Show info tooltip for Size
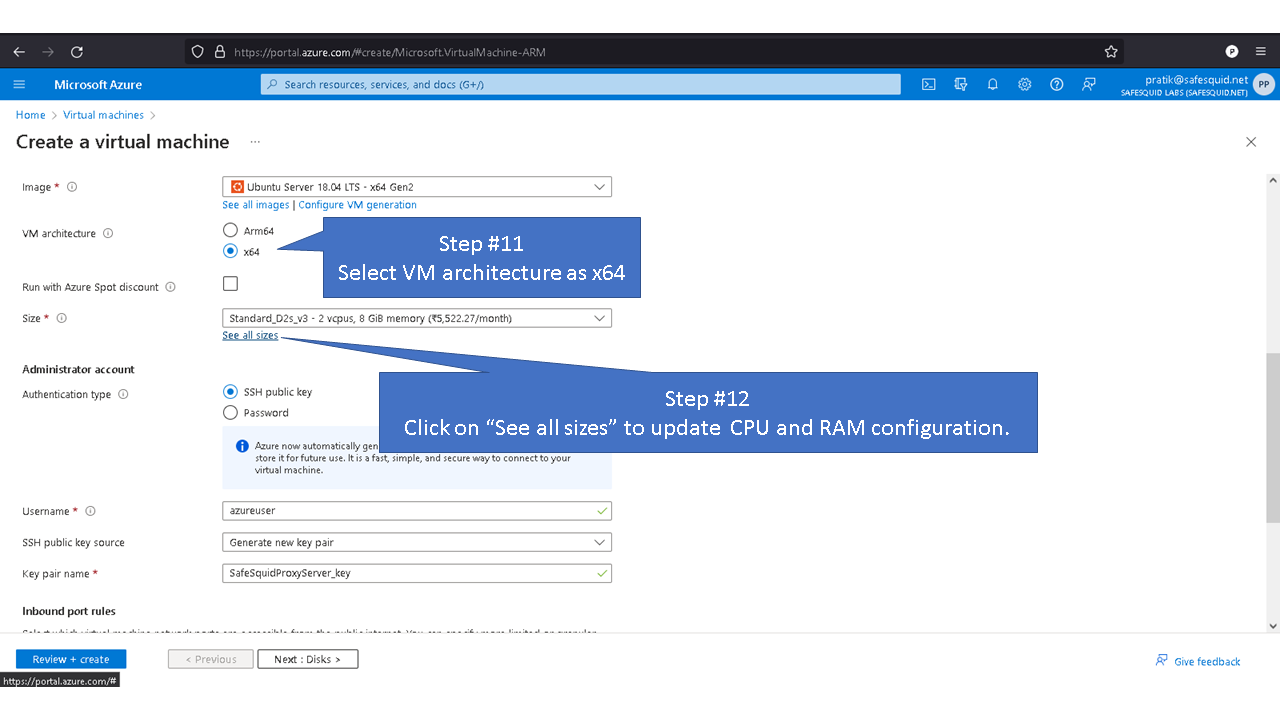The image size is (1280, 720). pos(62,318)
